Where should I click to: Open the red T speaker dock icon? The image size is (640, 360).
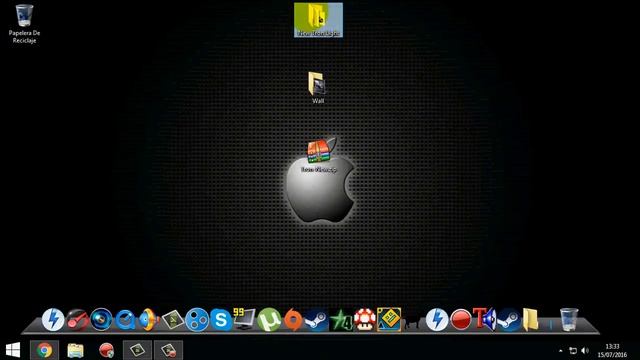click(x=484, y=319)
